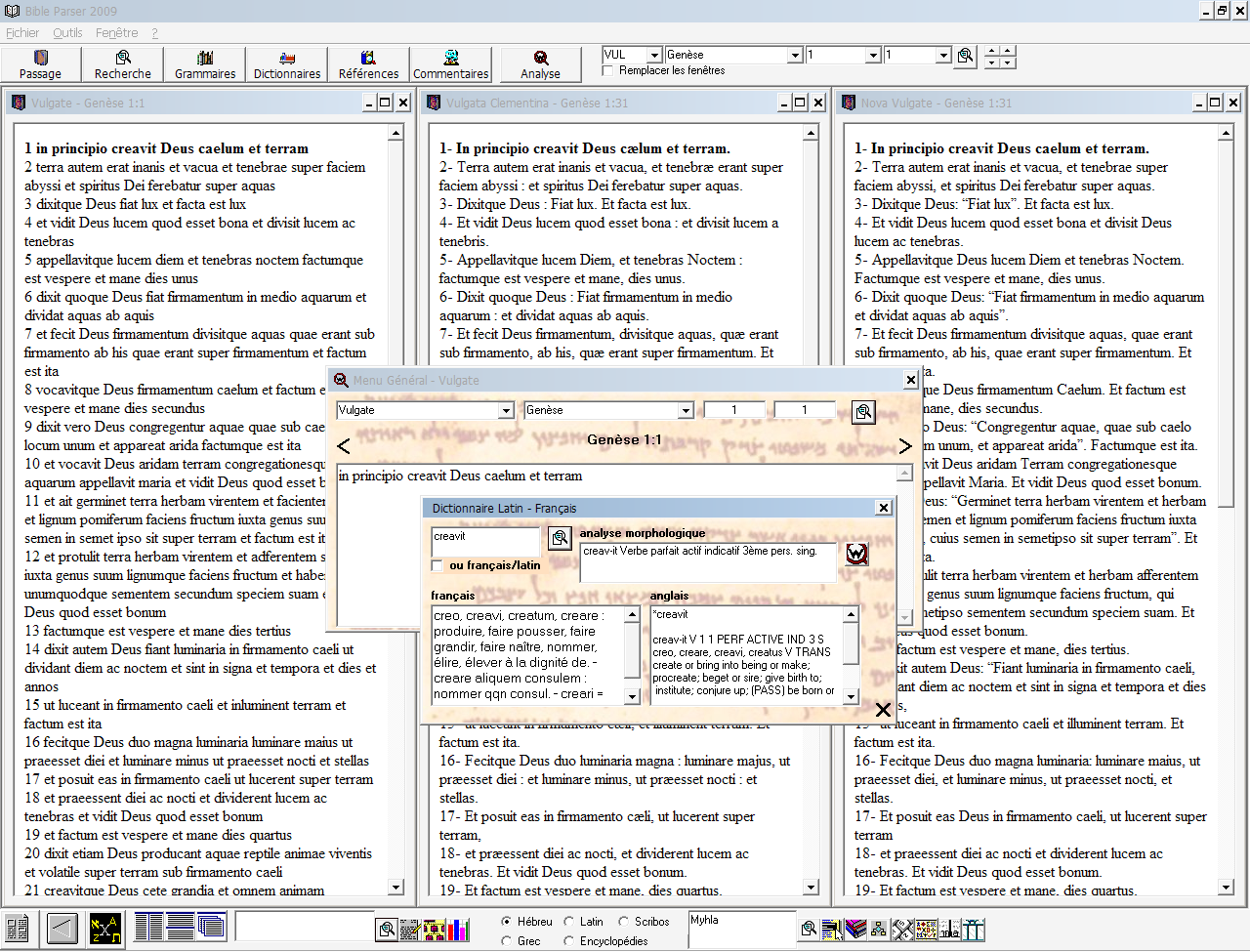Screen dimensions: 1250x952
Task: Click bottom search field magnifier icon
Action: (387, 929)
